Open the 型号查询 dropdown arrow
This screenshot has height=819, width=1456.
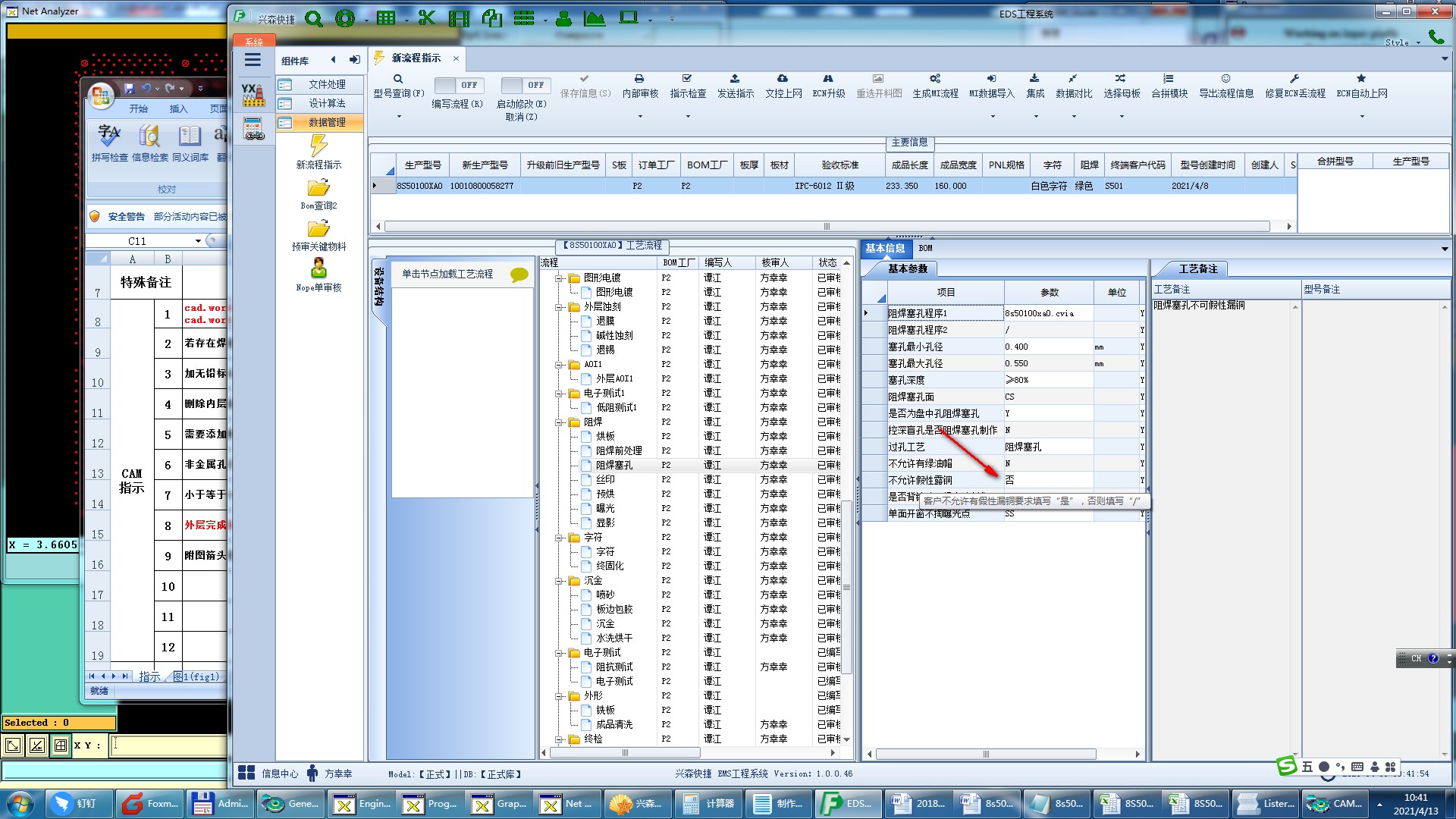(399, 117)
